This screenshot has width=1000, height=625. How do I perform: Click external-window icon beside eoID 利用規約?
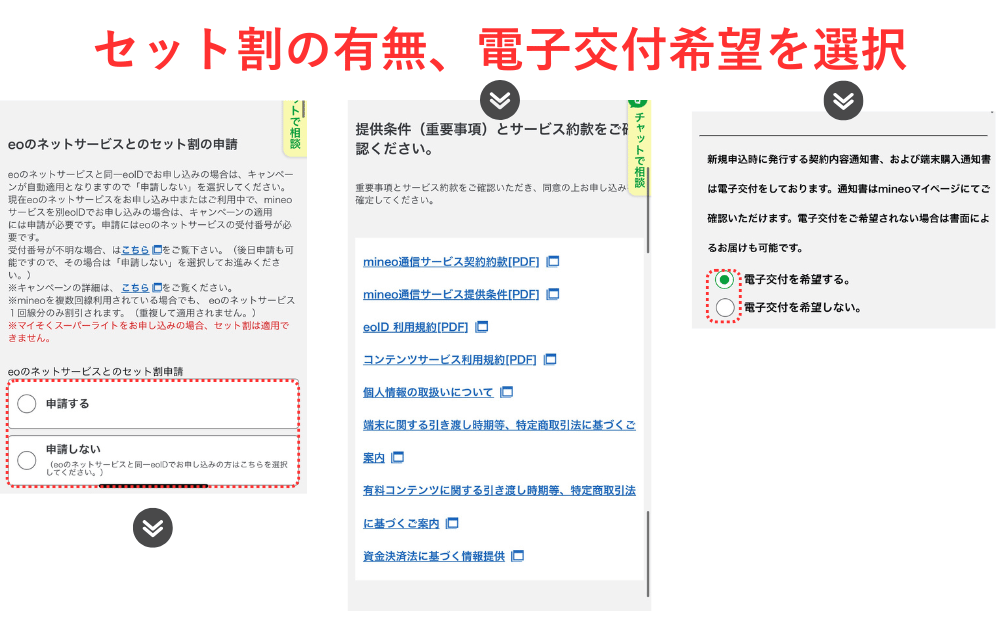[x=482, y=327]
